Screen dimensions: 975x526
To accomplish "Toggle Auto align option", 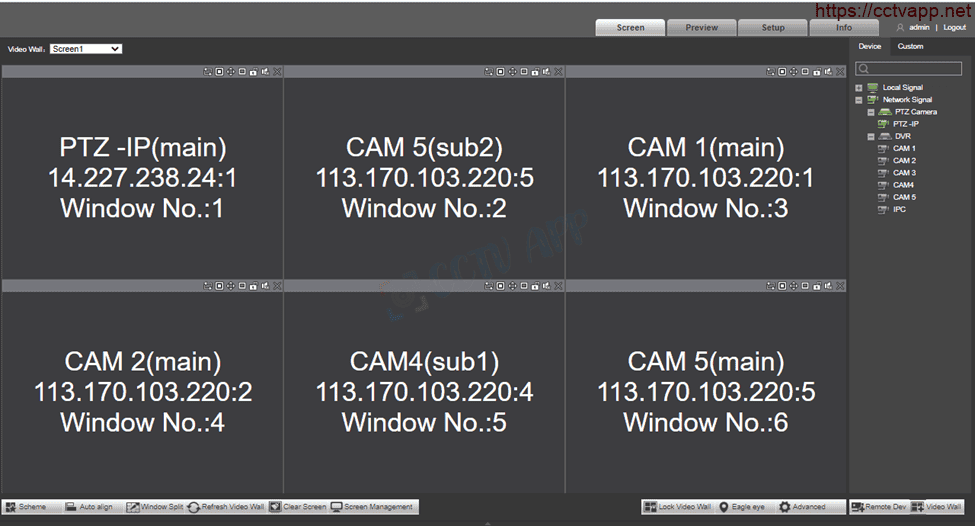I will 89,507.
